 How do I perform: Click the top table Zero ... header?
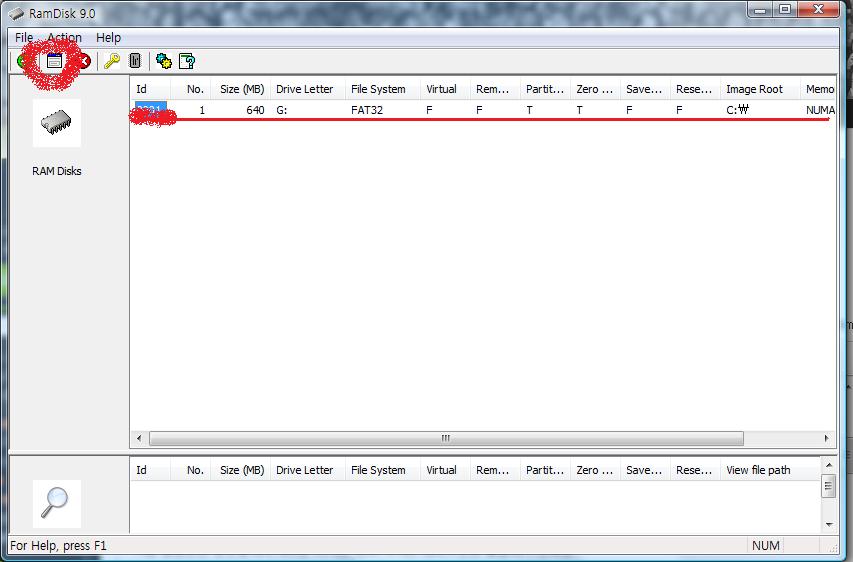click(596, 89)
